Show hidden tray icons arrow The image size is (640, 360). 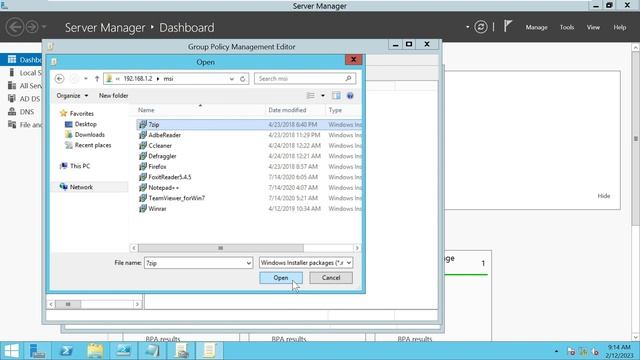[x=556, y=351]
